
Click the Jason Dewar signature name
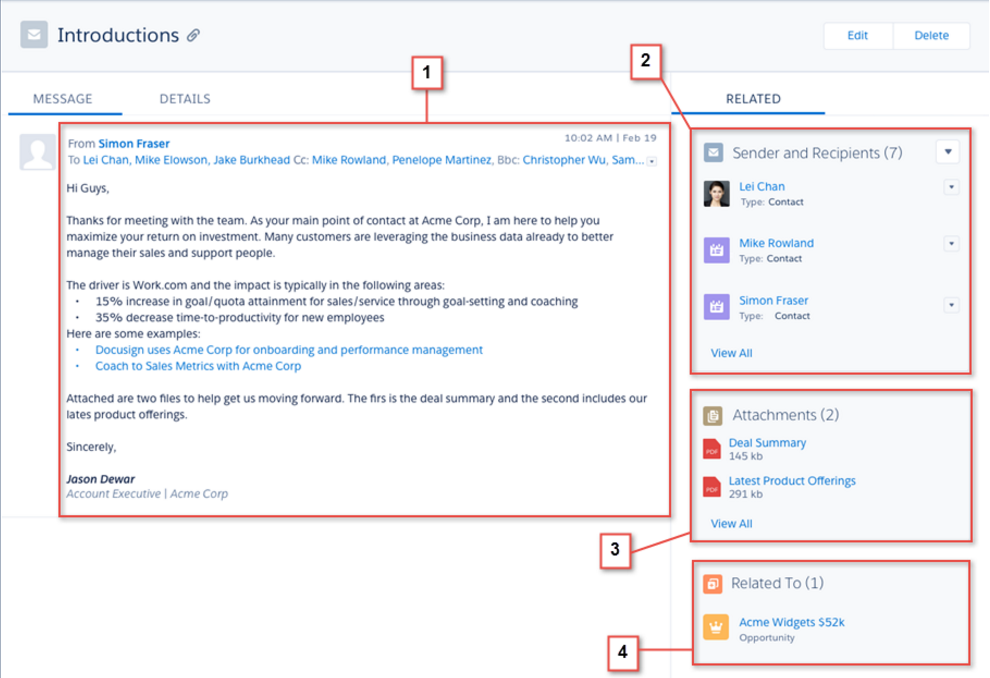pyautogui.click(x=100, y=479)
